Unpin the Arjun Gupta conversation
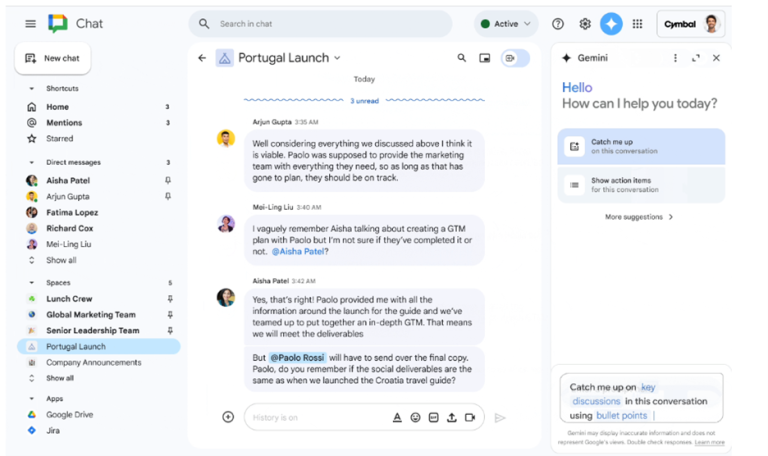Image resolution: width=768 pixels, height=456 pixels. pyautogui.click(x=168, y=196)
